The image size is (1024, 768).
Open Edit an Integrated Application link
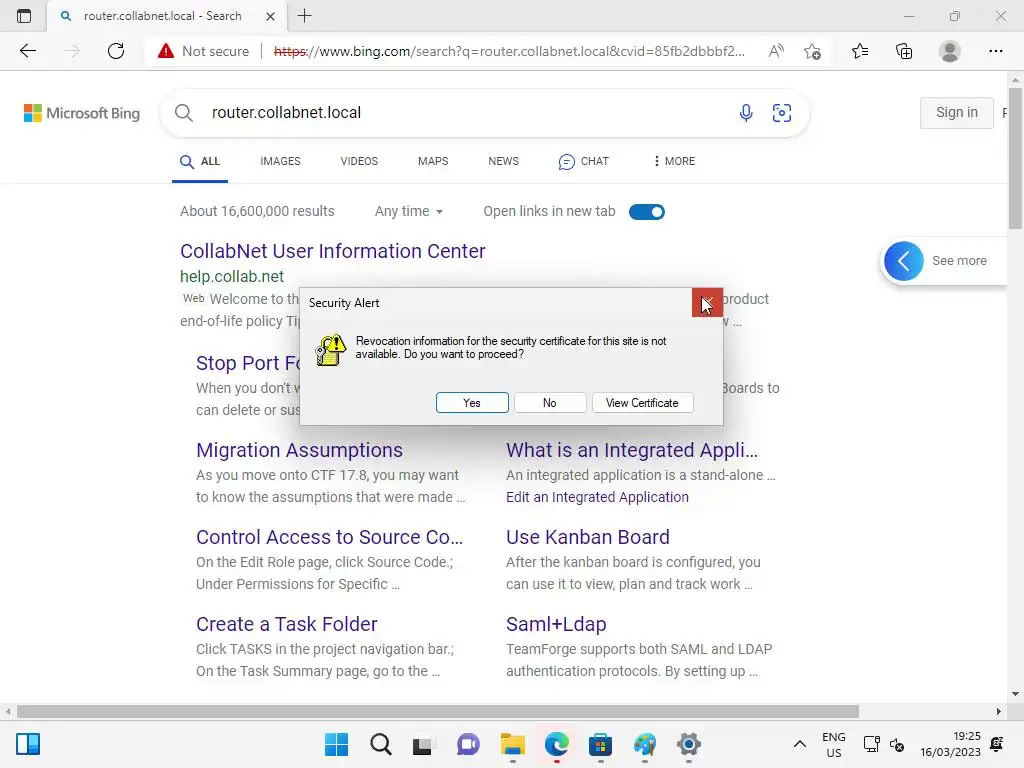tap(597, 498)
